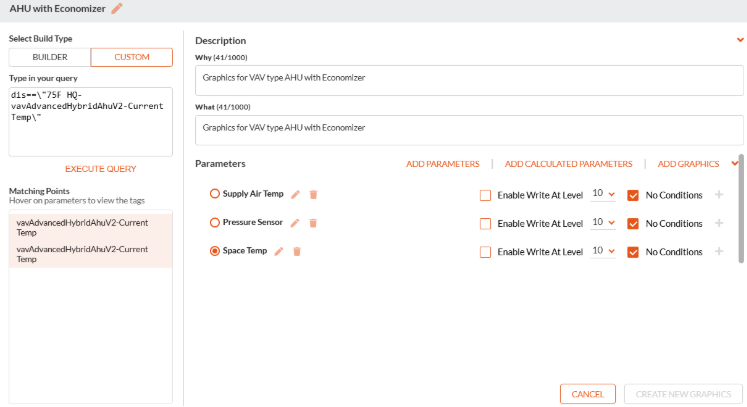Uncheck No Conditions for Pressure Sensor
747x407 pixels.
click(633, 224)
